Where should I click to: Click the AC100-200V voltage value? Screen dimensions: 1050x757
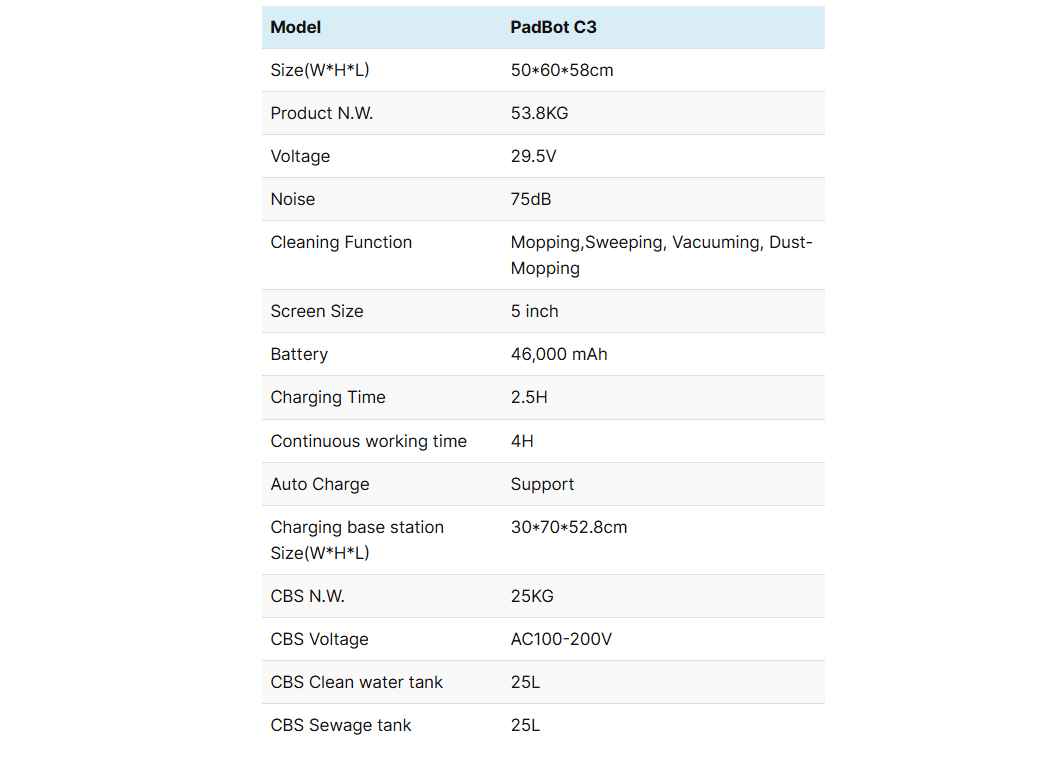coord(561,639)
